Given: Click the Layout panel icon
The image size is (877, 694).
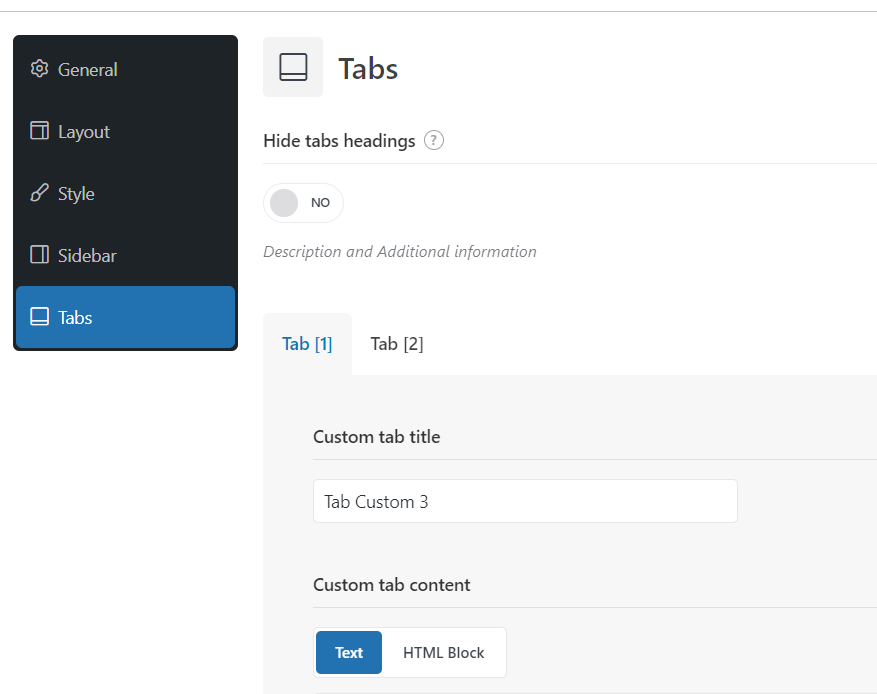Looking at the screenshot, I should (x=39, y=131).
